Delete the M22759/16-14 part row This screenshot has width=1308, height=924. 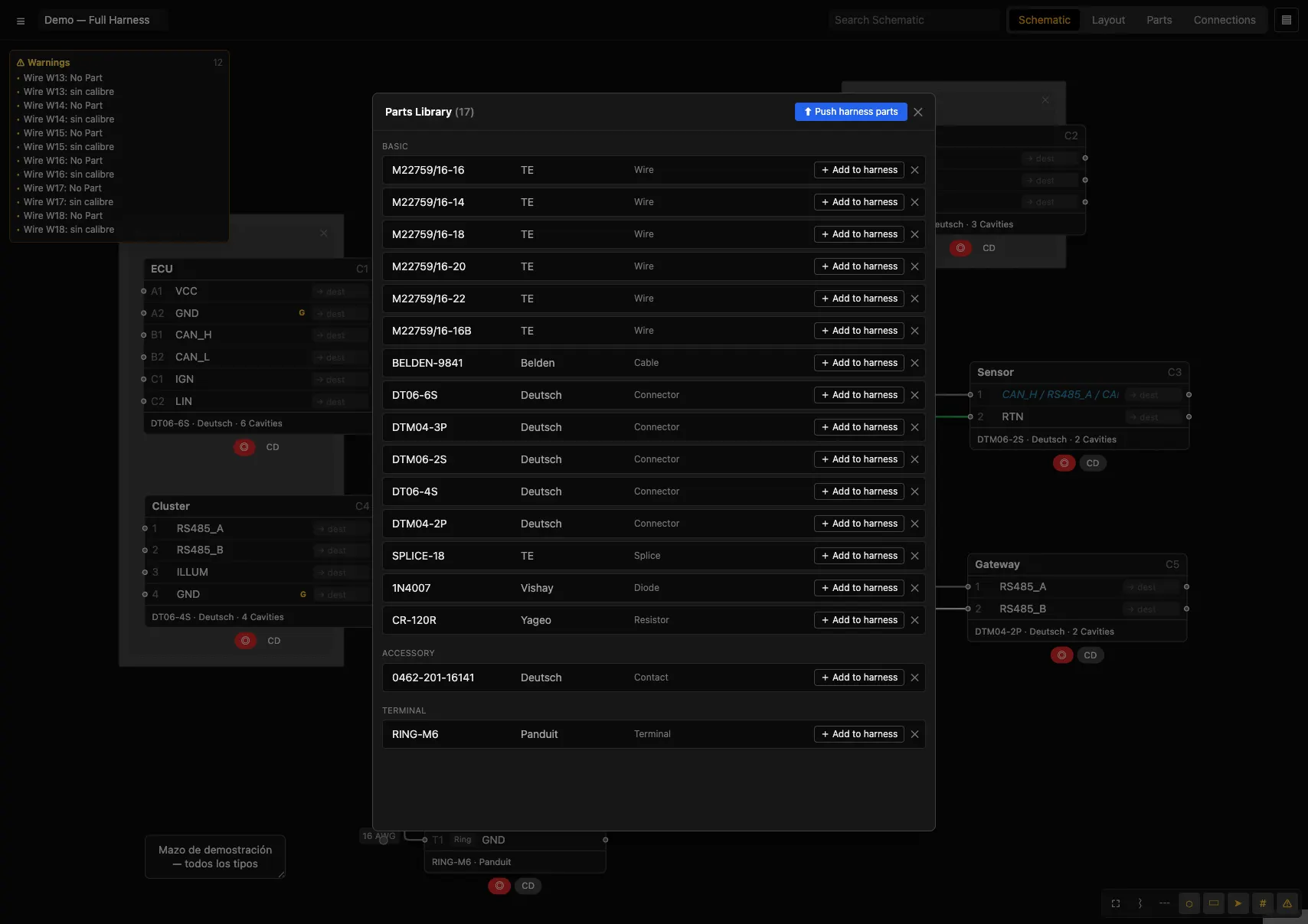point(914,202)
